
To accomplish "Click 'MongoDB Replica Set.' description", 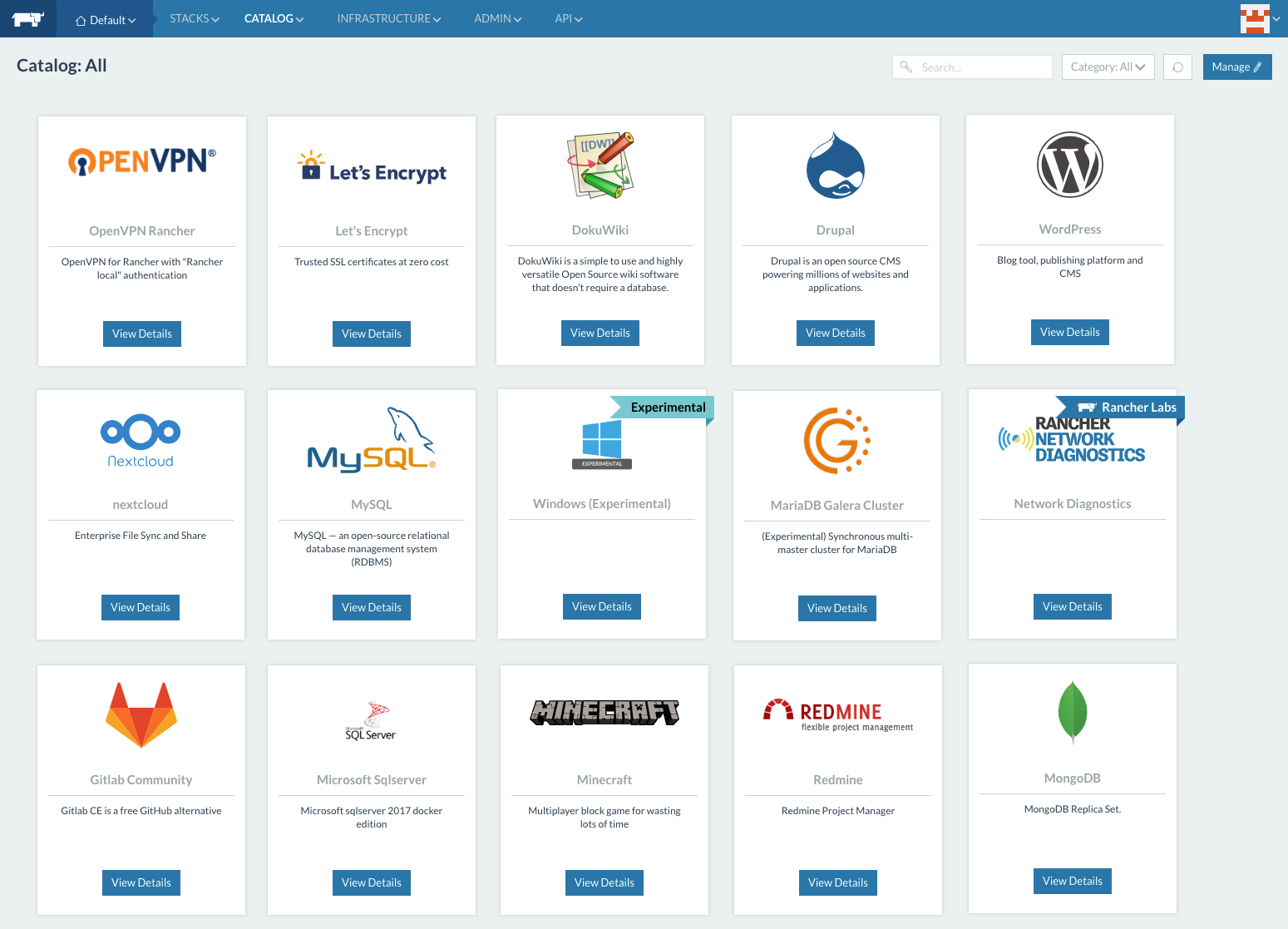I will point(1073,809).
